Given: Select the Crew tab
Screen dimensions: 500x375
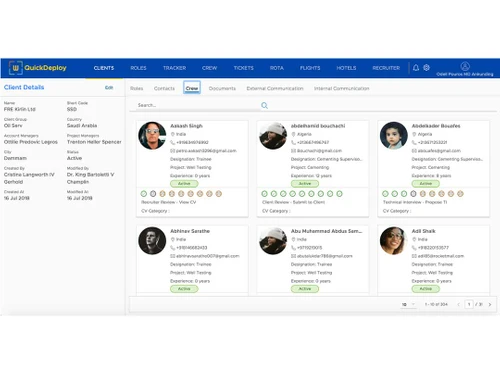Looking at the screenshot, I should click(192, 88).
